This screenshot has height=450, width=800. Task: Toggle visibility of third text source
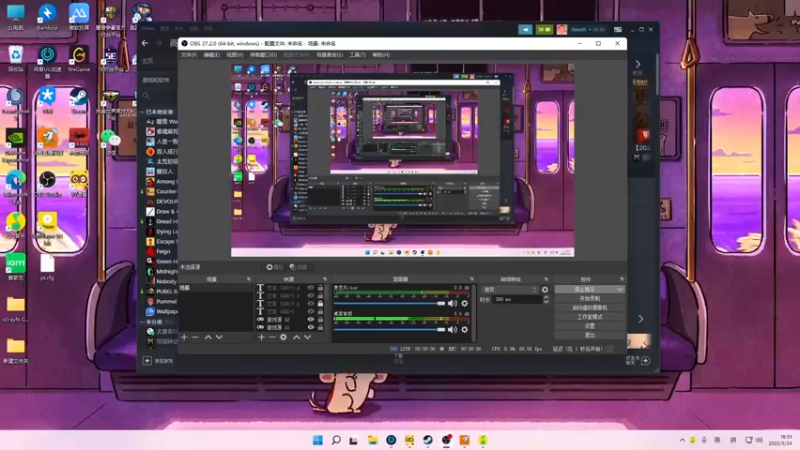coord(311,304)
